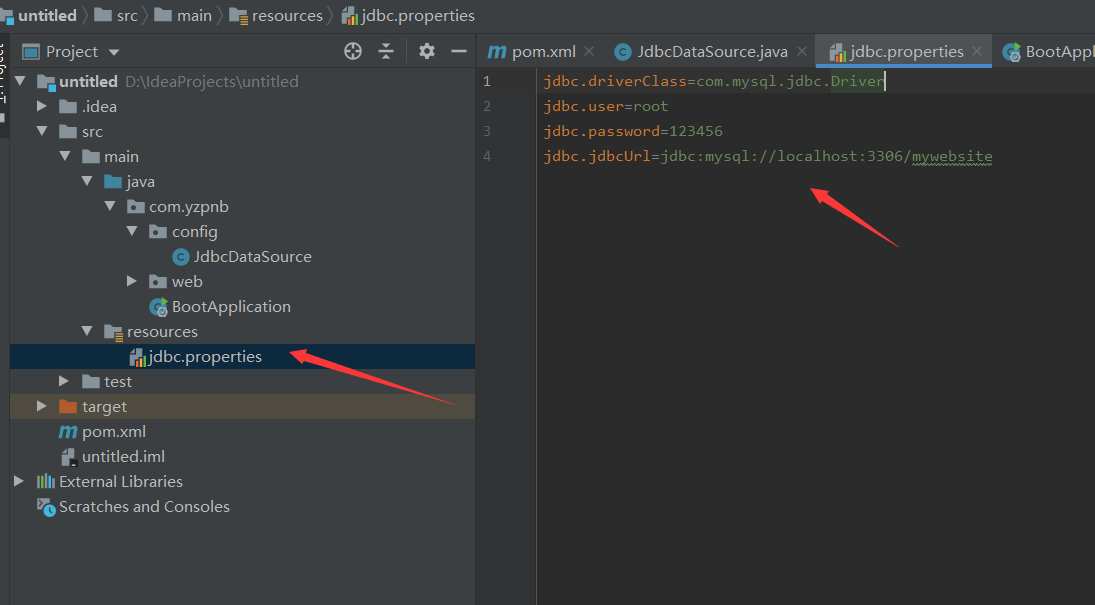Select JdbcDataSource class in project tree
The width and height of the screenshot is (1095, 605).
pos(252,256)
